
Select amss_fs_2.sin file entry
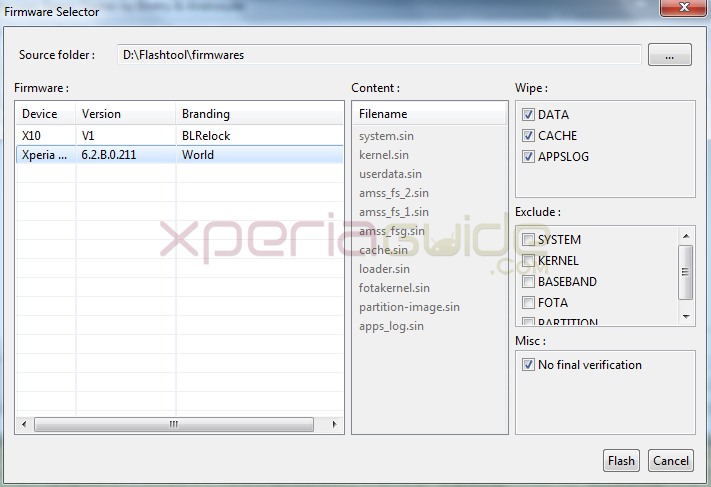tap(394, 193)
